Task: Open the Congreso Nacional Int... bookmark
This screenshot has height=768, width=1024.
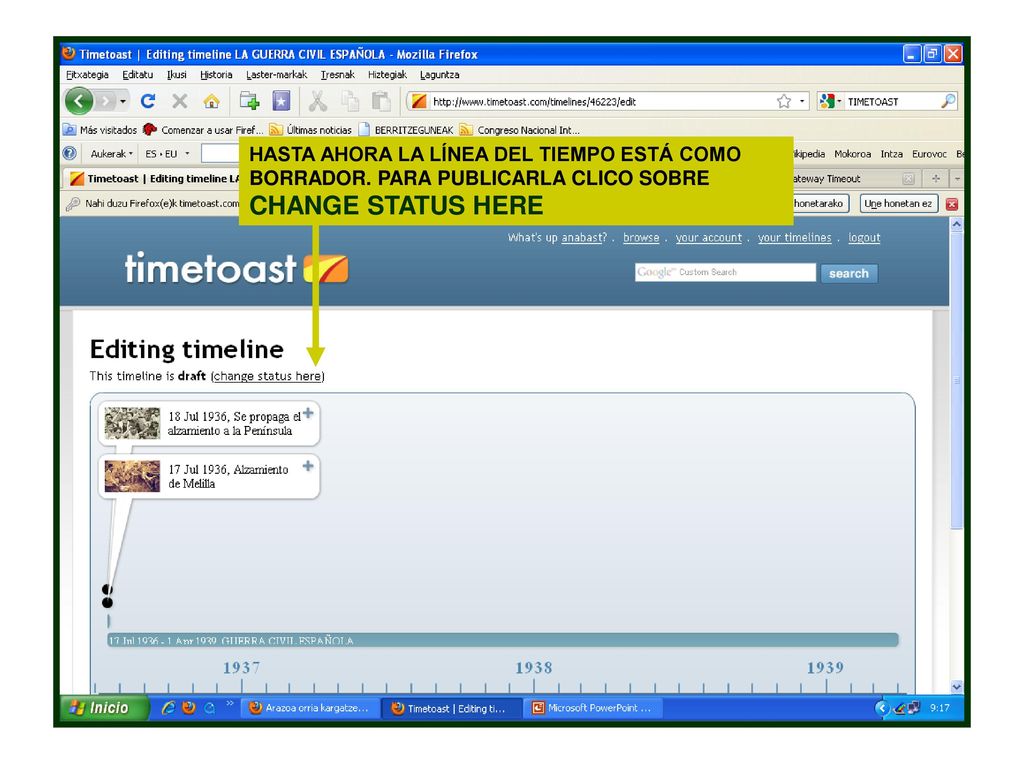Action: tap(520, 130)
